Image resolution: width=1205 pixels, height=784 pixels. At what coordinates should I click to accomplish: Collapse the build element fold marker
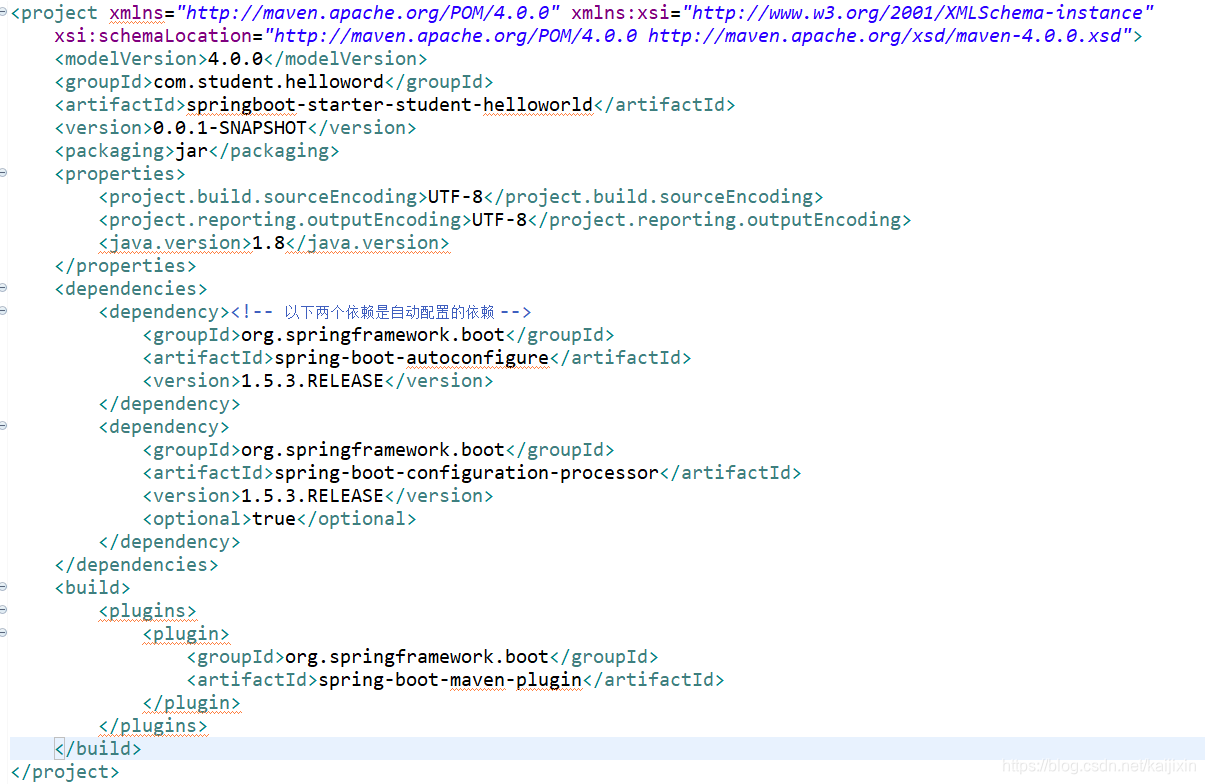pyautogui.click(x=4, y=588)
